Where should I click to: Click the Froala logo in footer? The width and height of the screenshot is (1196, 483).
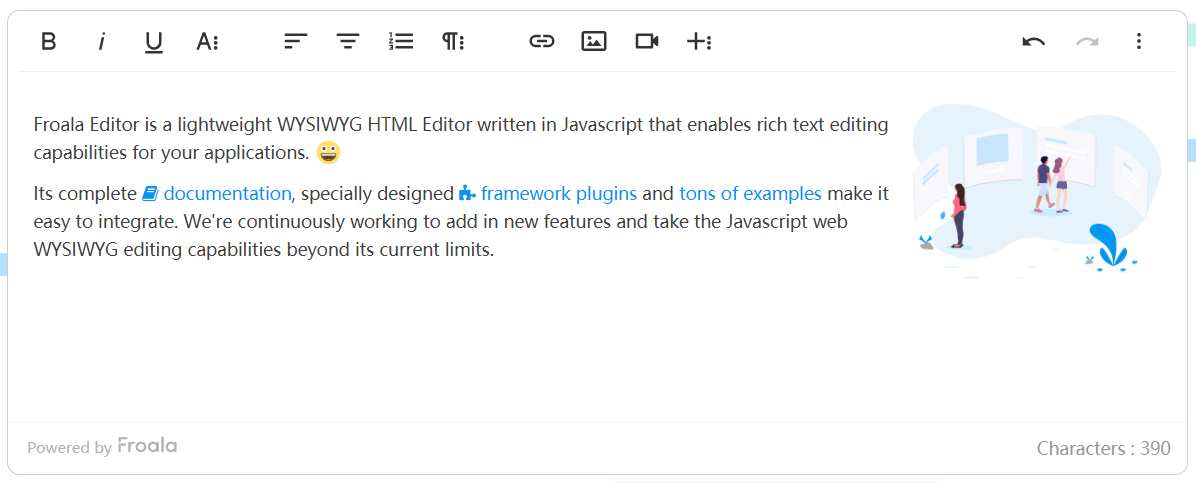tap(147, 446)
